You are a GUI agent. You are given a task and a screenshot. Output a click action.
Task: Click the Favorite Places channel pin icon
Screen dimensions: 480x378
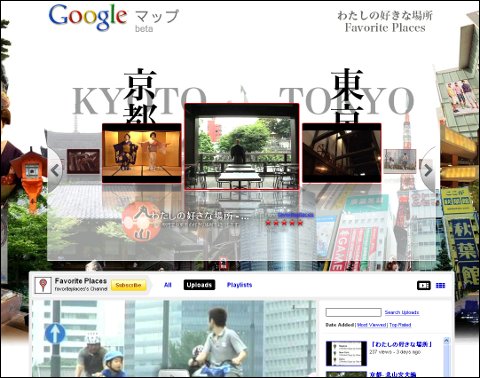pyautogui.click(x=43, y=285)
